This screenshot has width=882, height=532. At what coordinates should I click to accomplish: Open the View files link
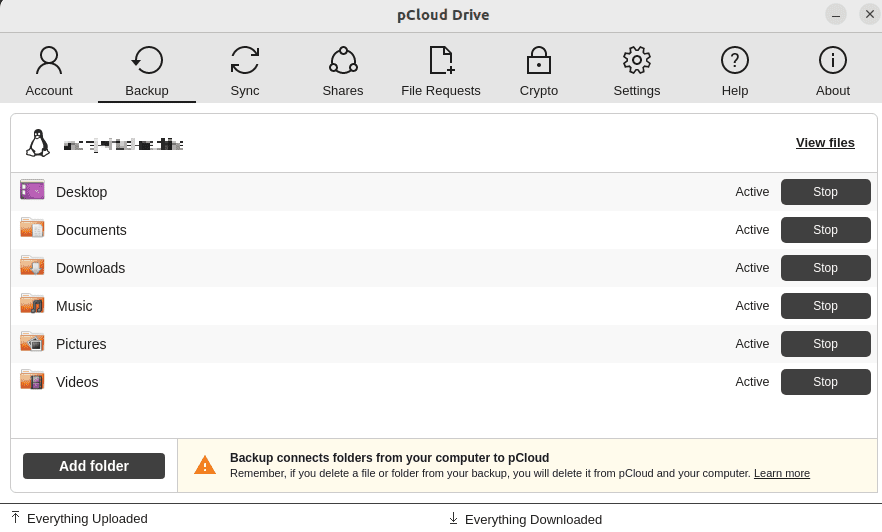tap(825, 143)
